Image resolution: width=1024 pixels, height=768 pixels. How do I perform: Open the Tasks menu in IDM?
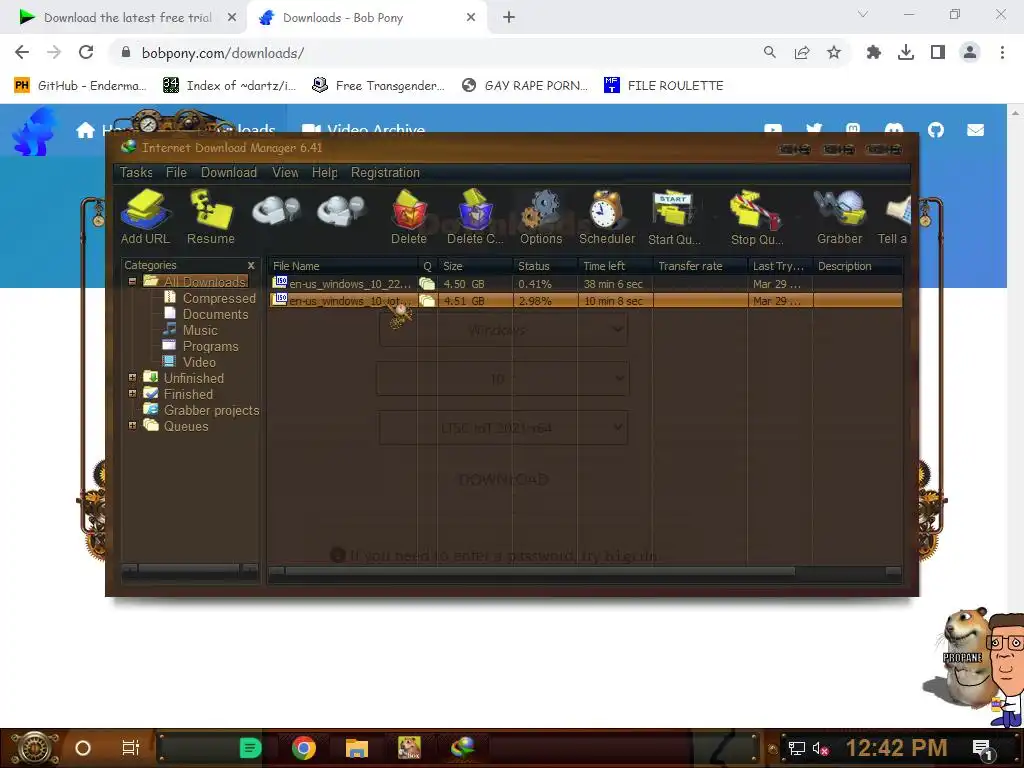[136, 172]
